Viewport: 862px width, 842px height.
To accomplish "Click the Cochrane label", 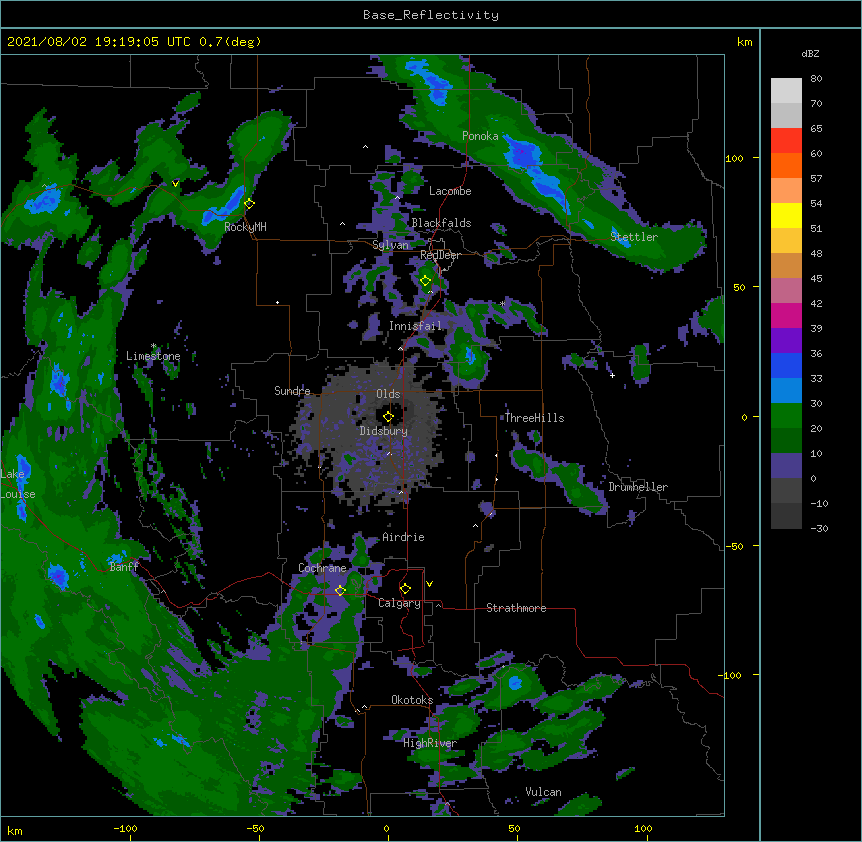I will point(322,568).
